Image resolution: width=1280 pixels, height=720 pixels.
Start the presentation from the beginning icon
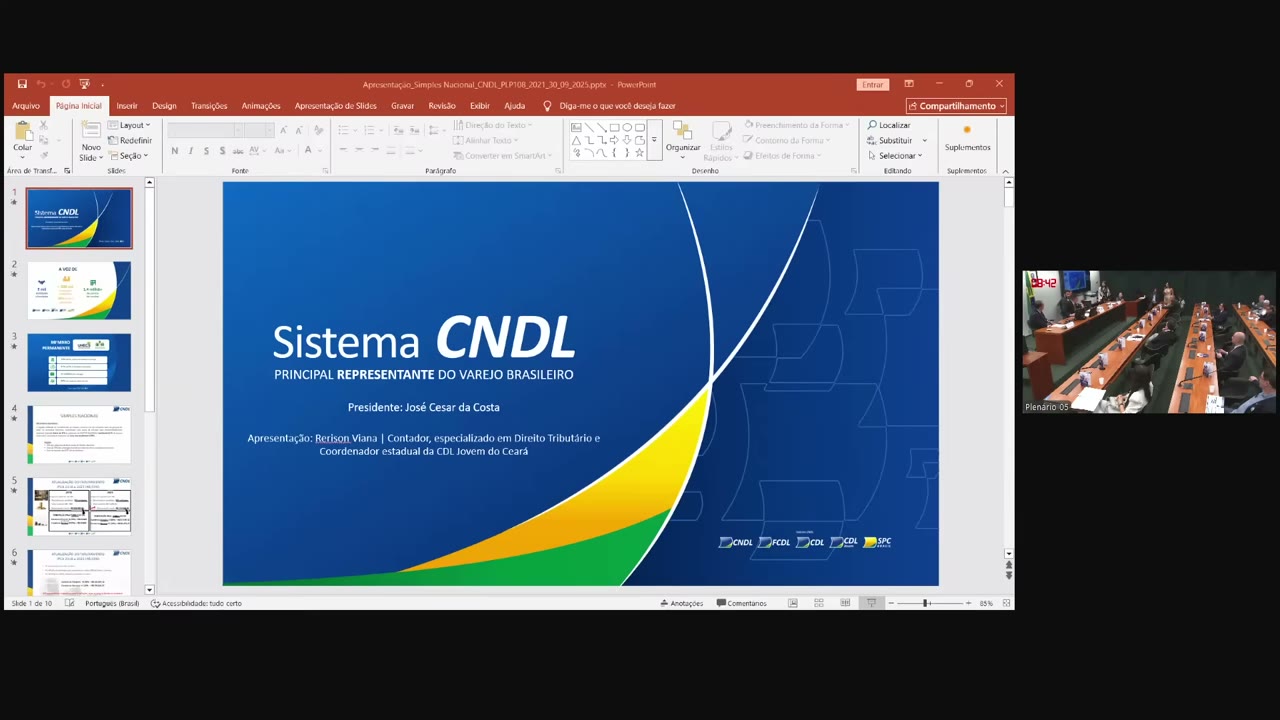(85, 84)
